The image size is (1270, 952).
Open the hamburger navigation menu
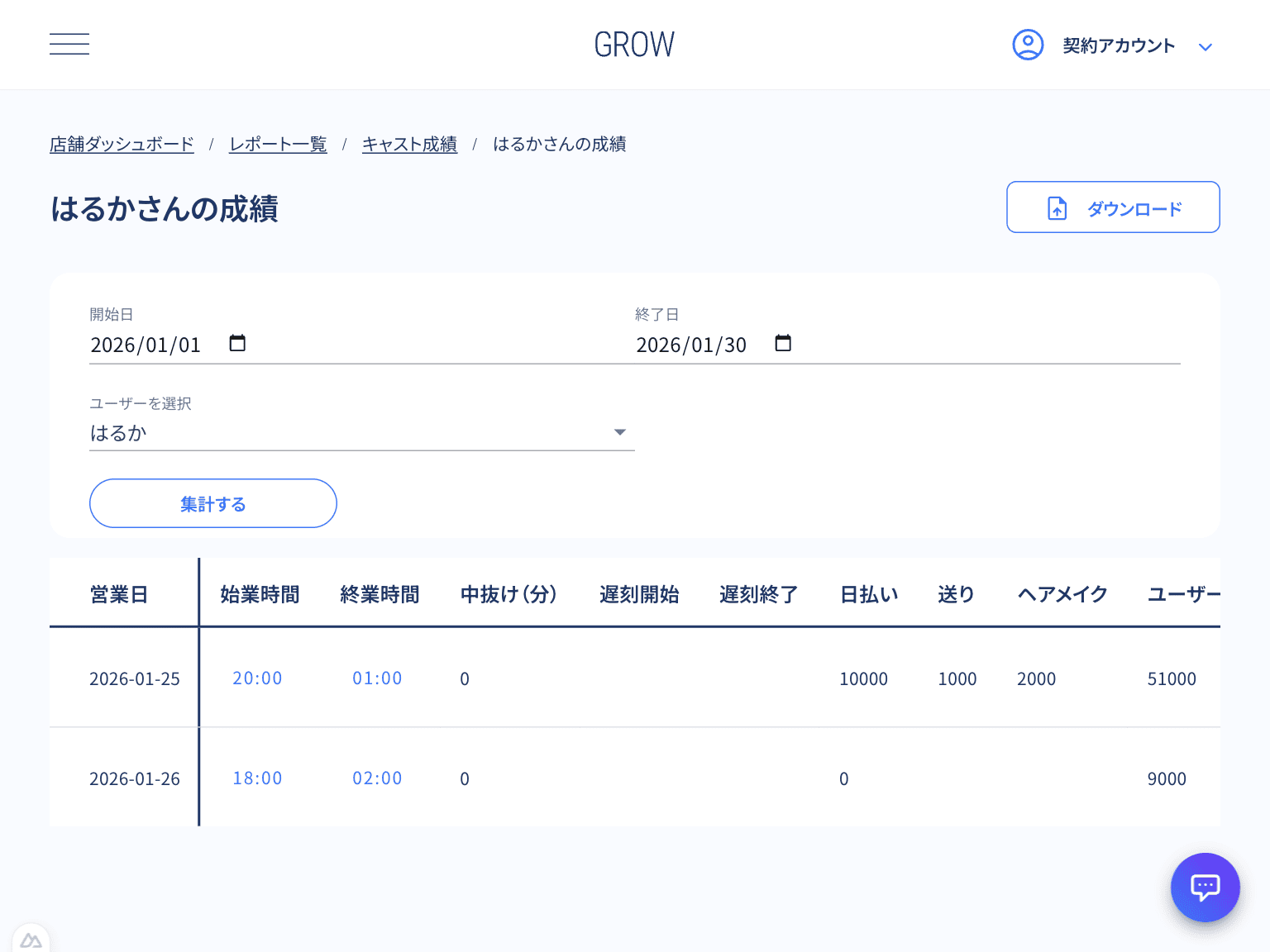(x=69, y=44)
